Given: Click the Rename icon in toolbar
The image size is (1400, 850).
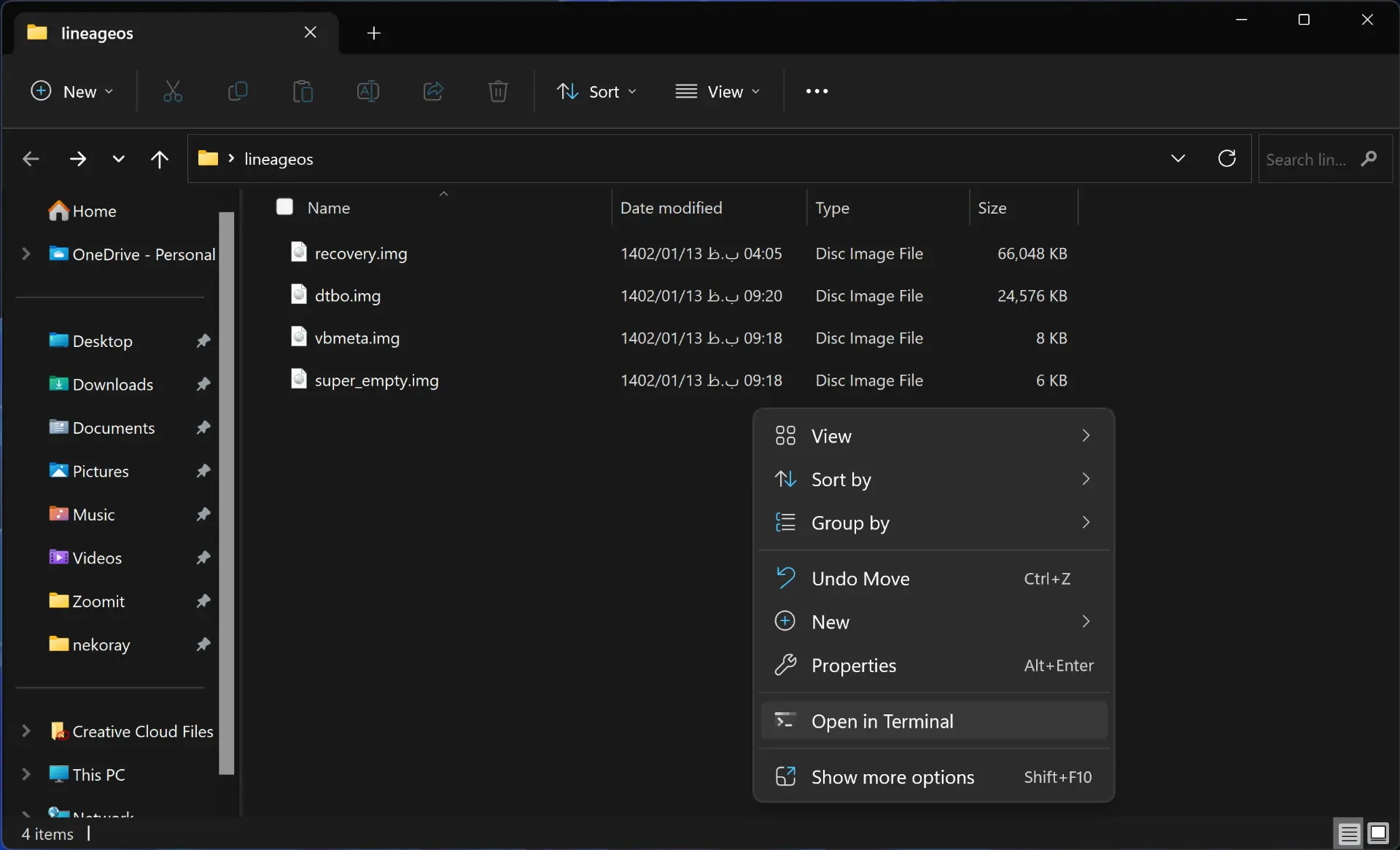Looking at the screenshot, I should [367, 91].
